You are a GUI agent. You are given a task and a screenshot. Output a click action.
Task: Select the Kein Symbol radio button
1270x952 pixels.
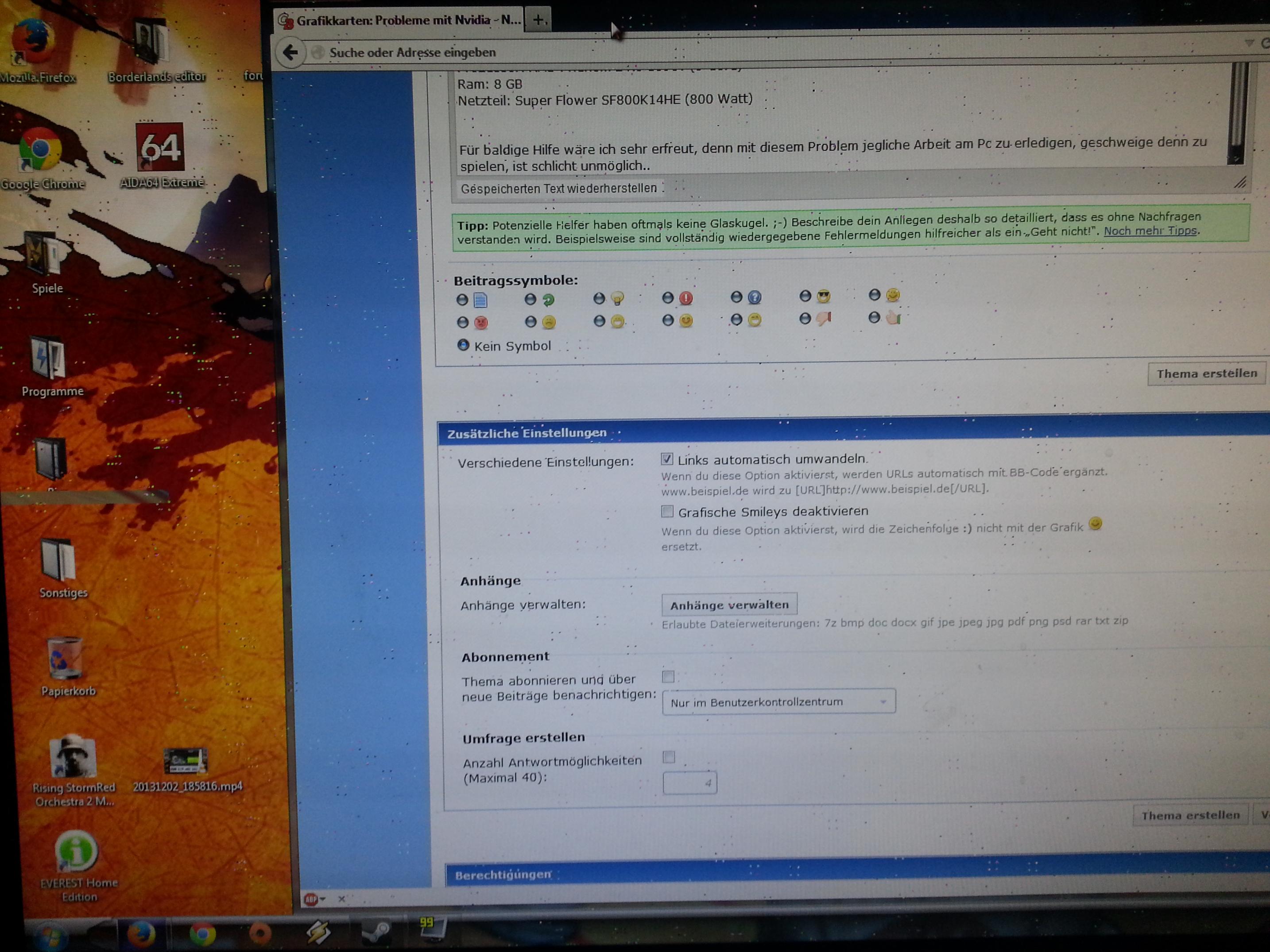[463, 345]
